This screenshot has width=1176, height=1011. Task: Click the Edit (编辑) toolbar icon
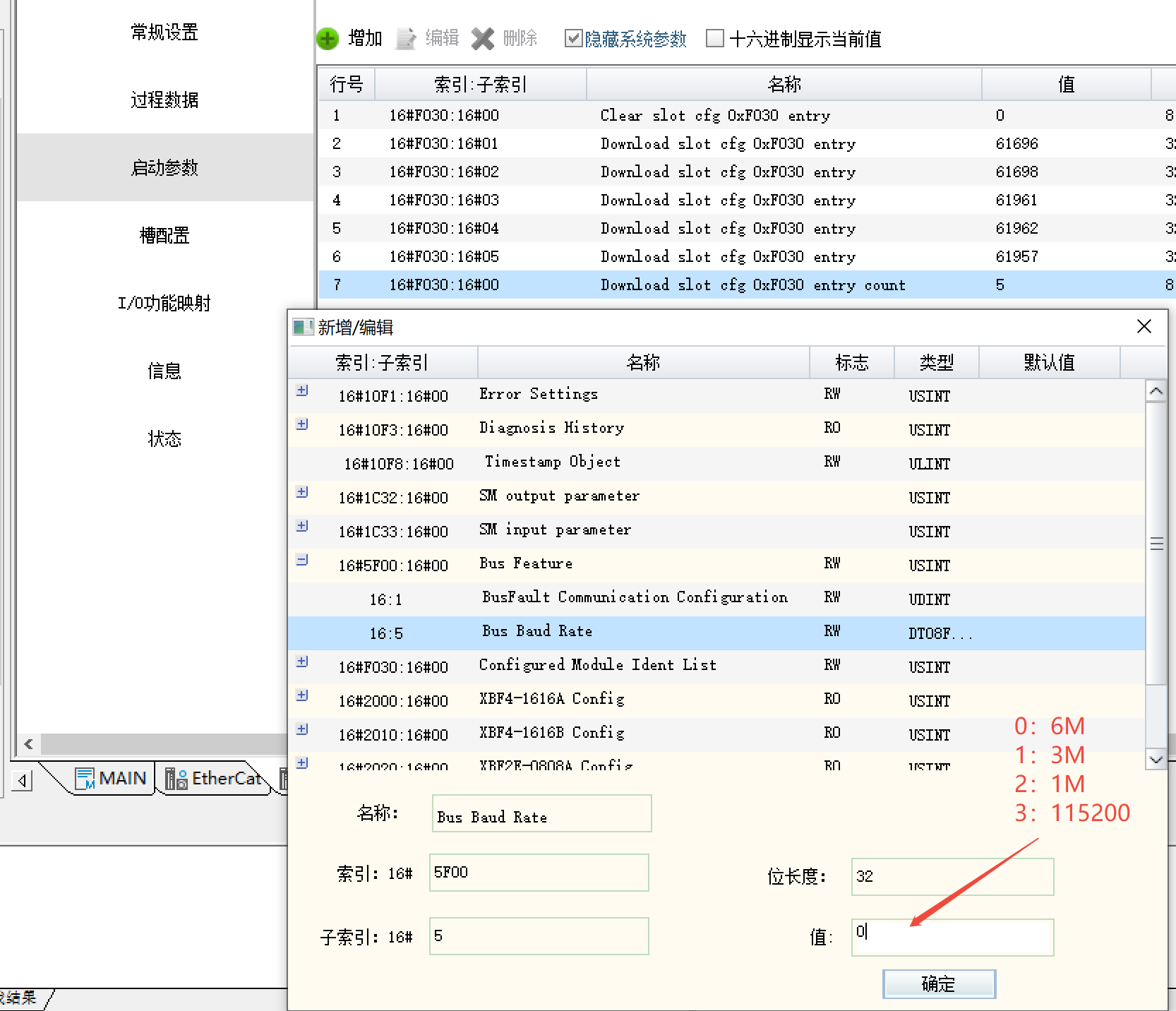[406, 39]
